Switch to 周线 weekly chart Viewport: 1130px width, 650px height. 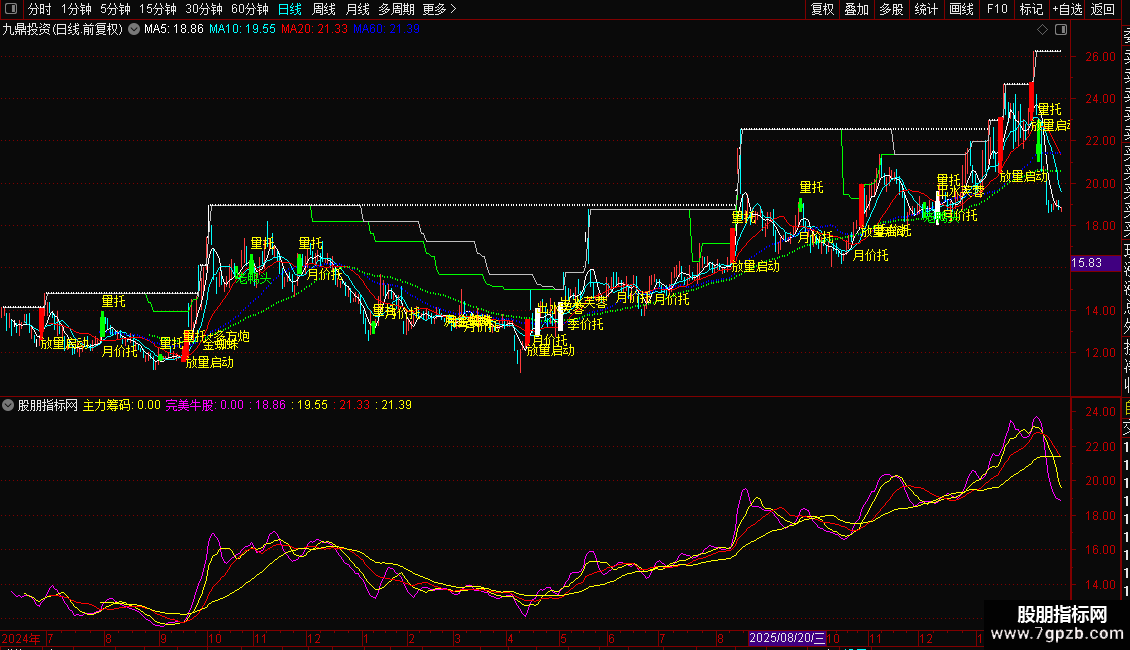coord(324,9)
